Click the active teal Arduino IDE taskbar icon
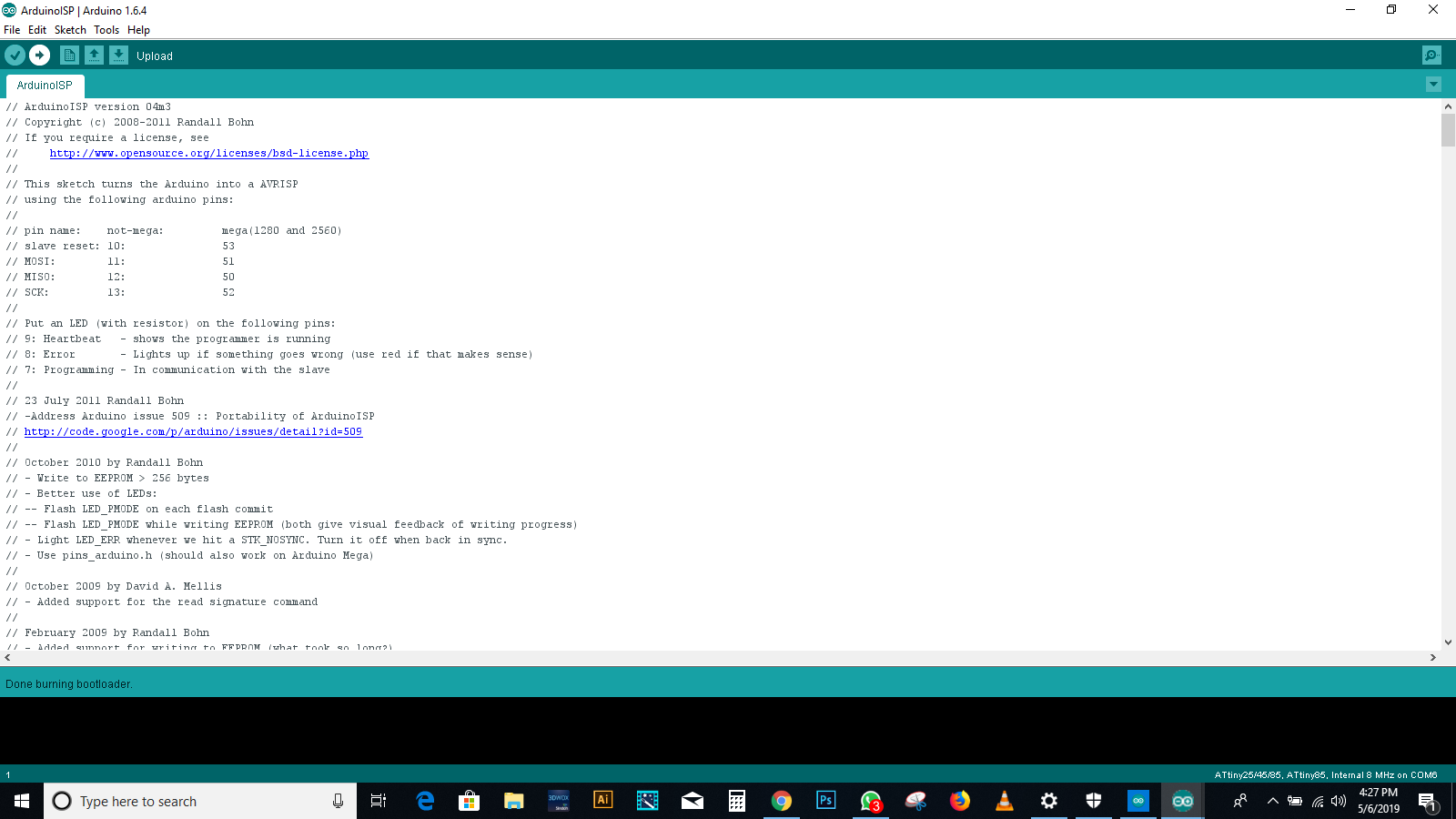The height and width of the screenshot is (819, 1456). pos(1183,801)
